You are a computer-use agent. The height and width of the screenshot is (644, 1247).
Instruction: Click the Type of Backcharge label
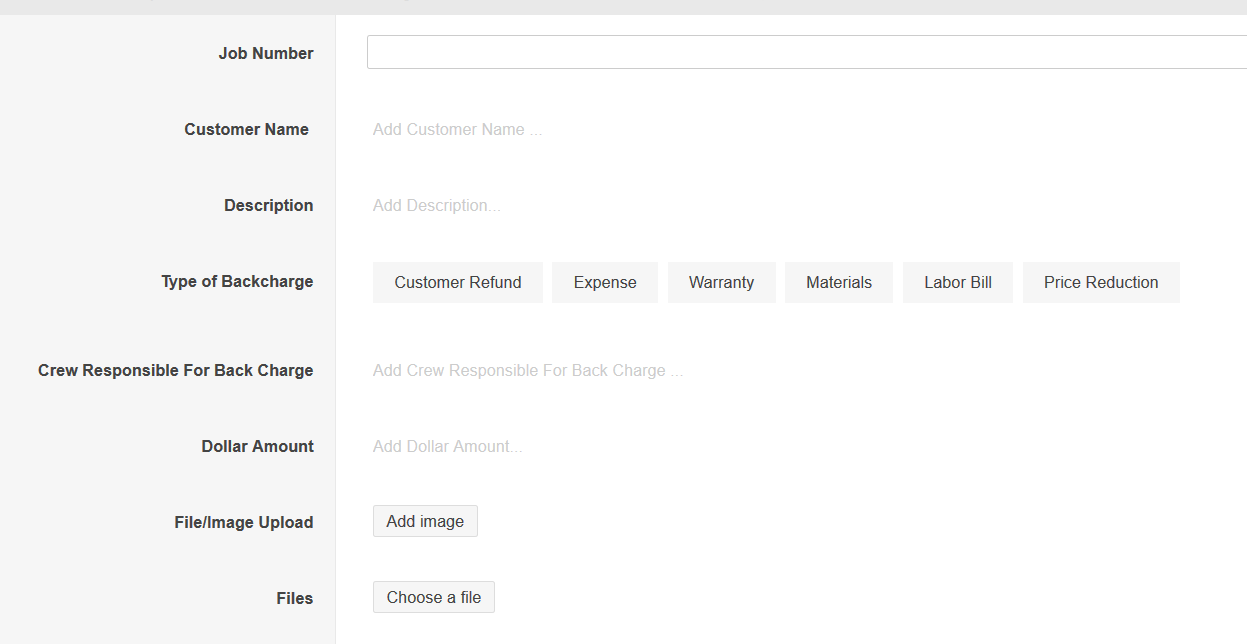237,282
